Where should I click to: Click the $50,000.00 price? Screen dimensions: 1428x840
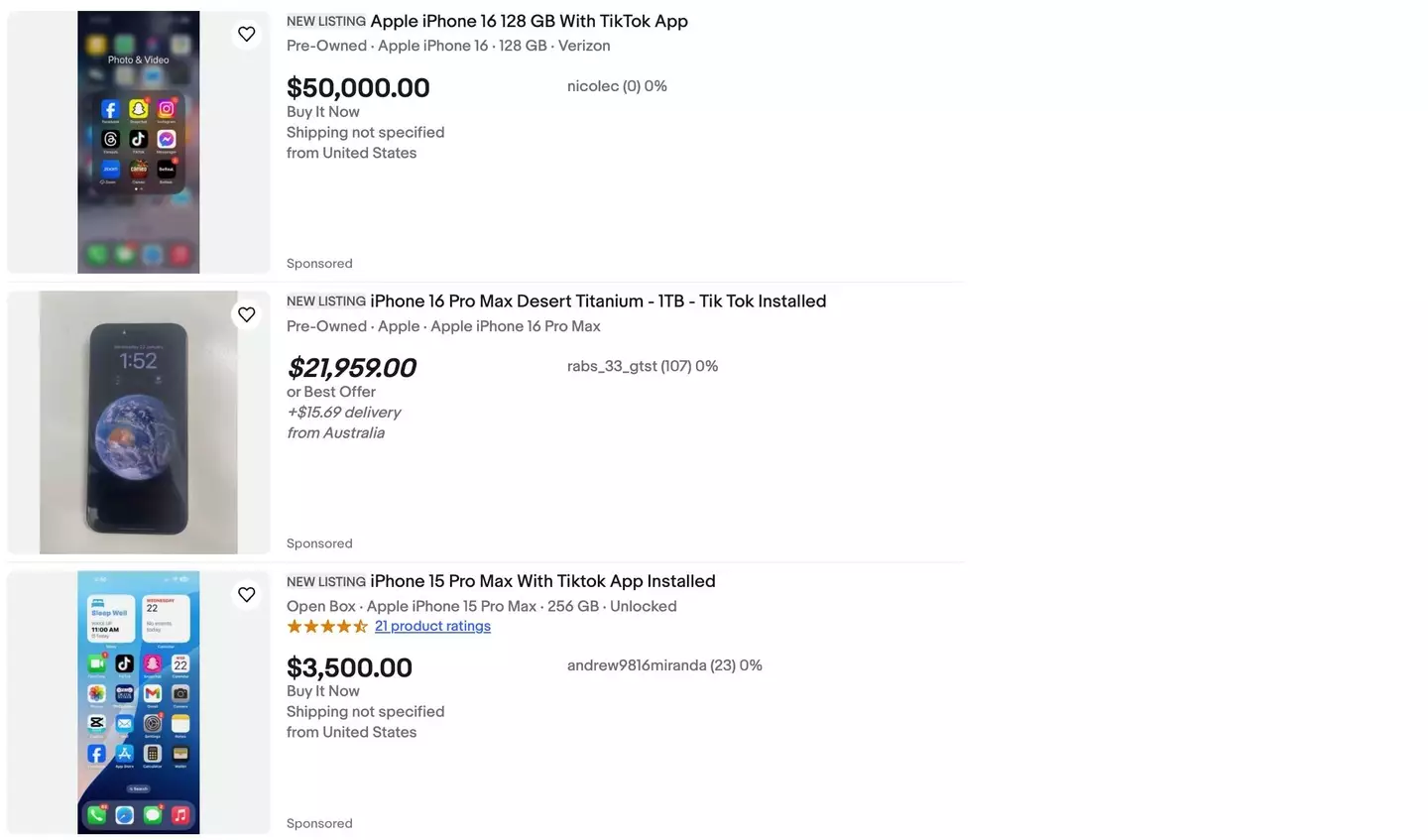pyautogui.click(x=358, y=88)
